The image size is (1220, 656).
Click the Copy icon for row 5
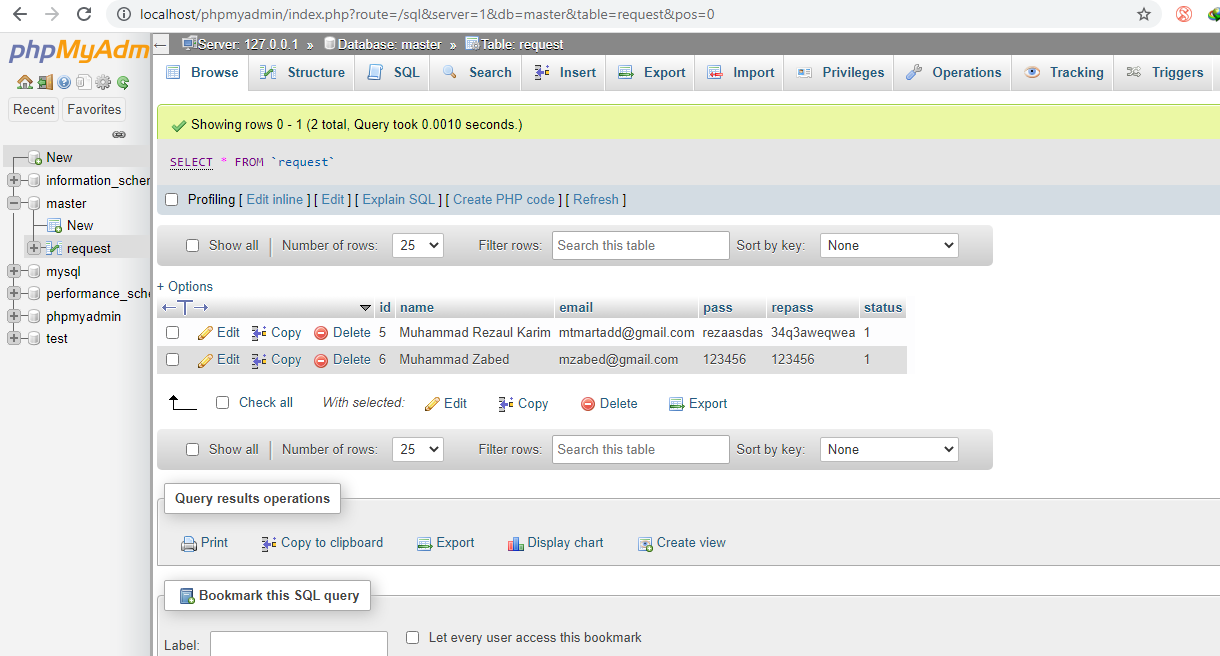click(259, 333)
